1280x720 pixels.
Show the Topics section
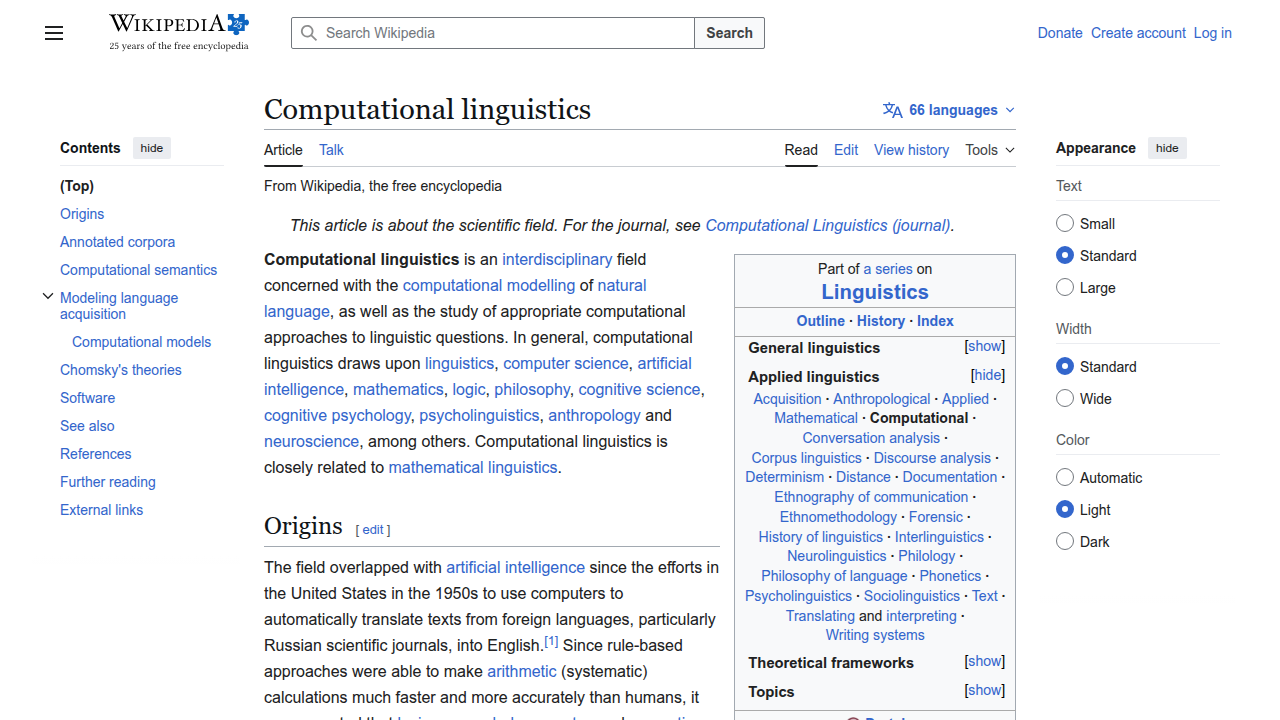coord(985,690)
